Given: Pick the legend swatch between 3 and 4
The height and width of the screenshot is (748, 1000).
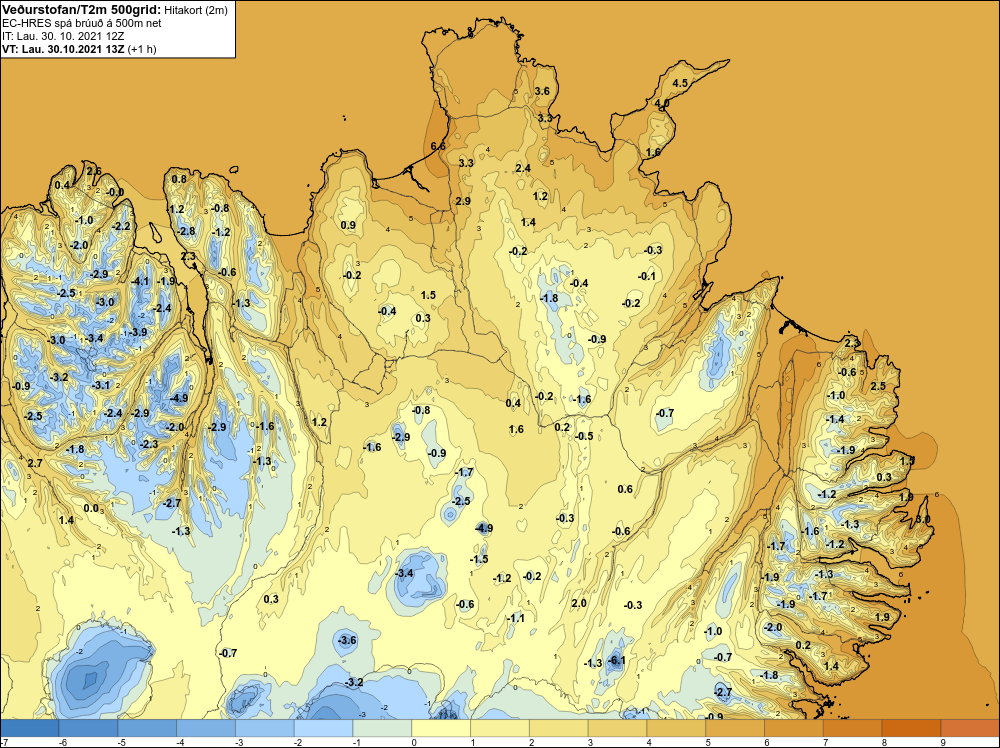Looking at the screenshot, I should click(x=617, y=728).
